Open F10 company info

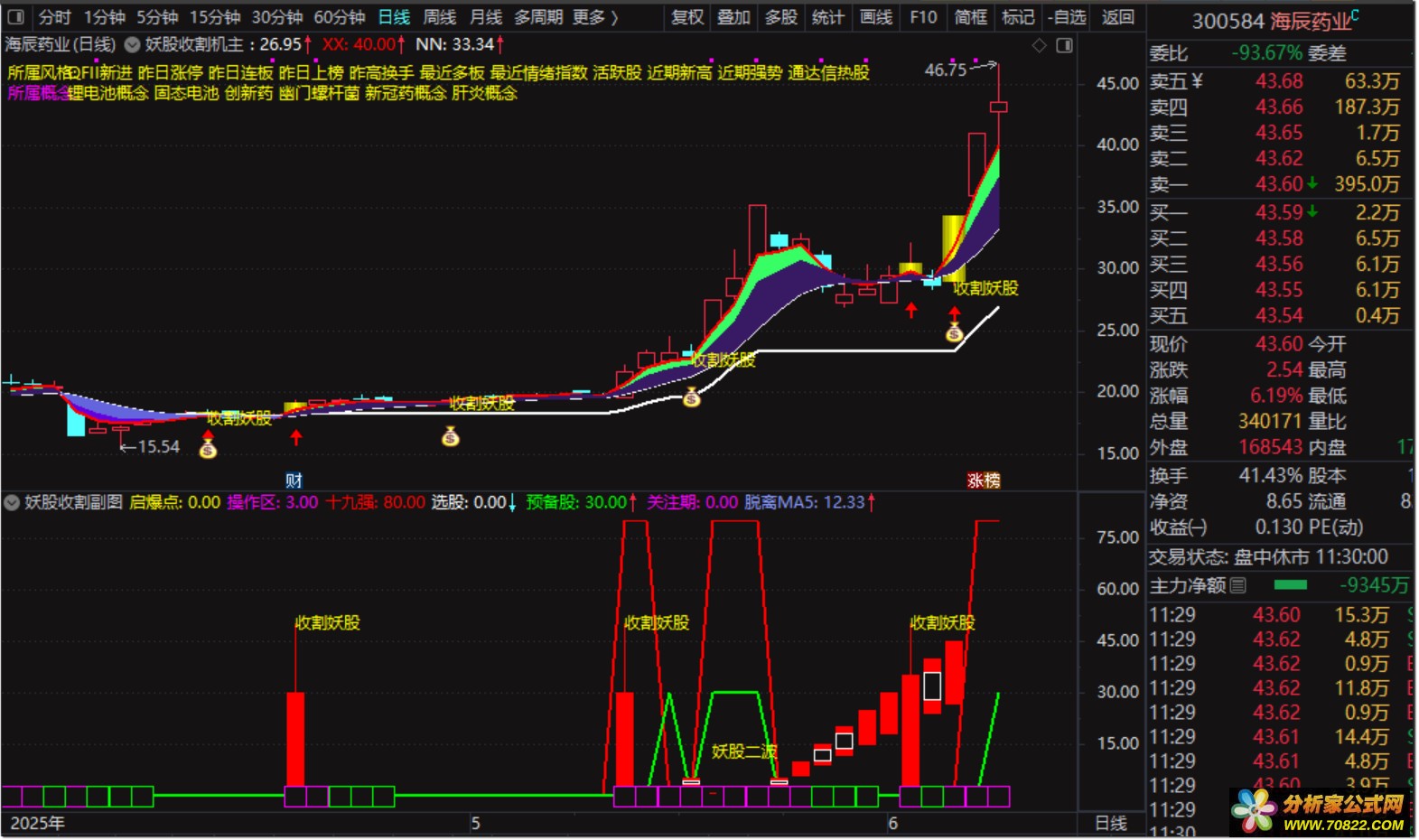[923, 17]
